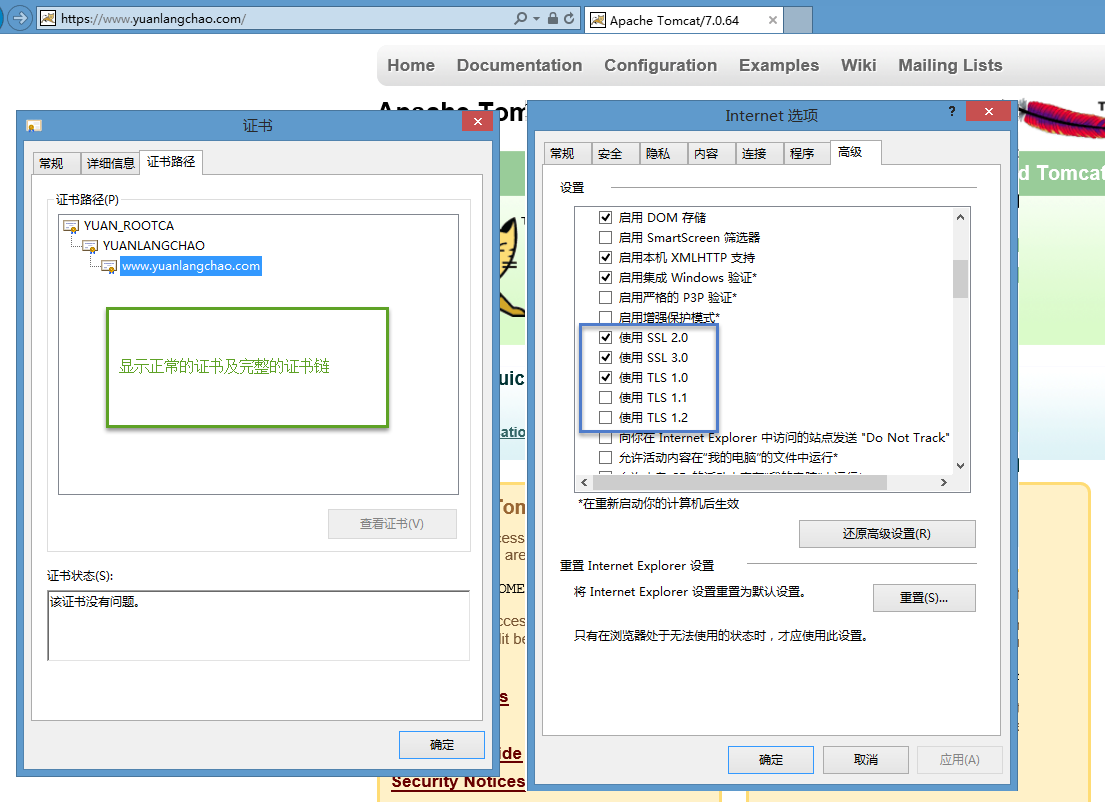Viewport: 1105px width, 802px height.
Task: Toggle 启用本机 XMLHTTP 支持 checkbox
Action: point(605,258)
